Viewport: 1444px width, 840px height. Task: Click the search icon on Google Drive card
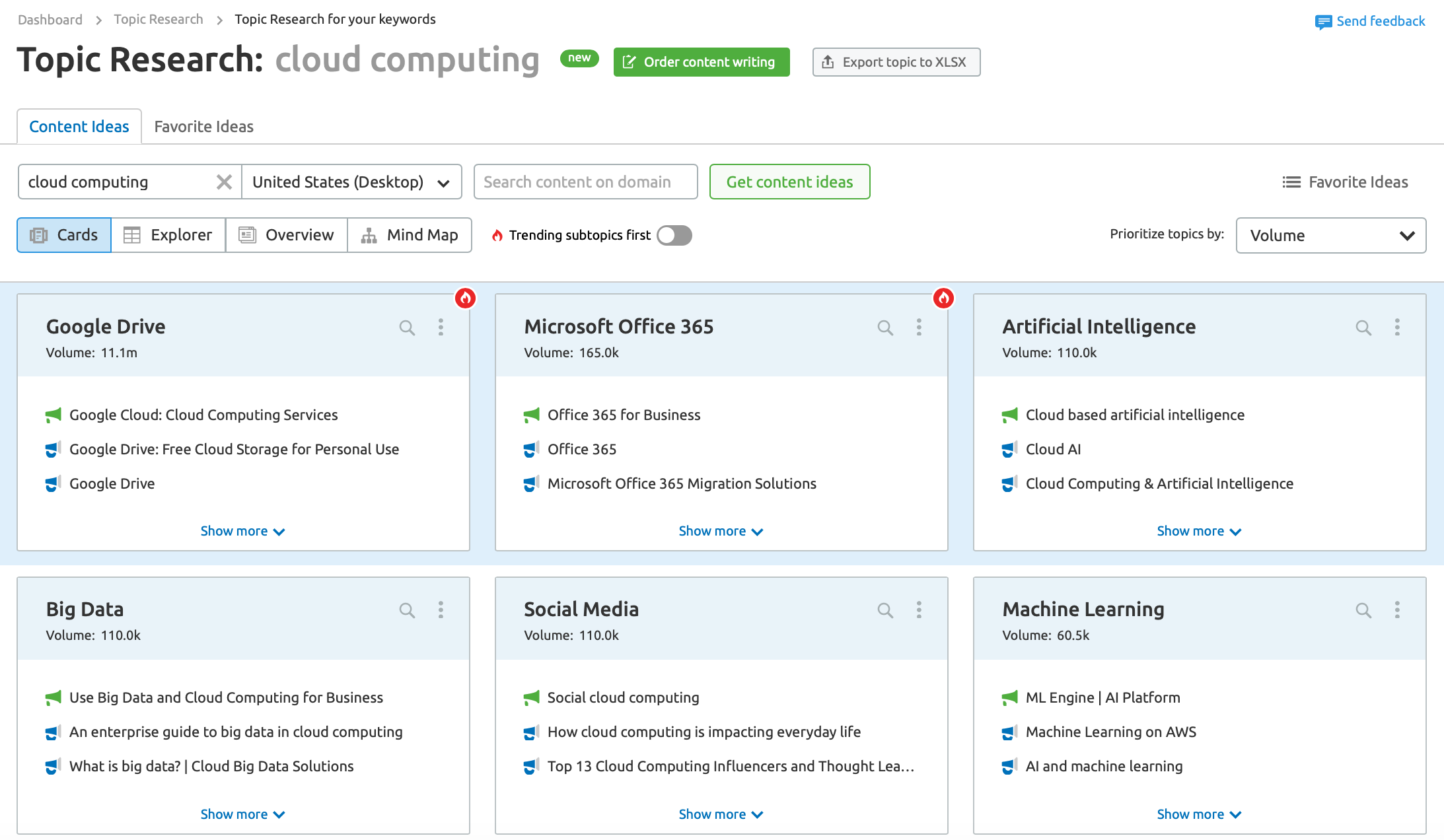407,327
